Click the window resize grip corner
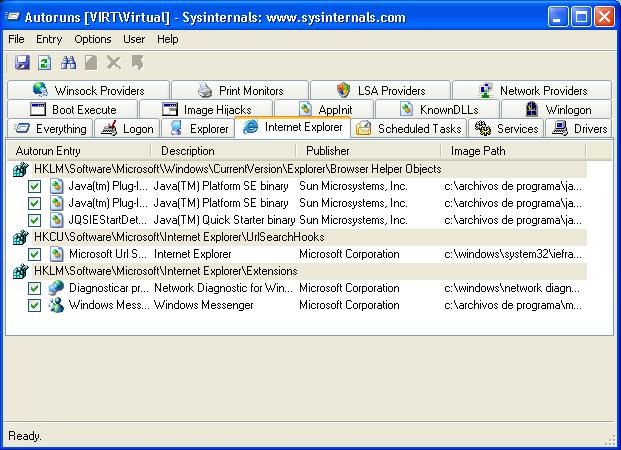This screenshot has height=450, width=621. [612, 440]
